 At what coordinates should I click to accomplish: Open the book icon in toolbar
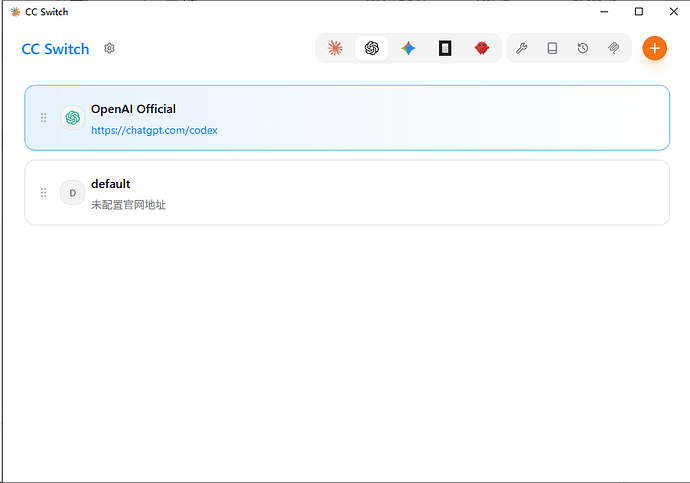pos(552,48)
